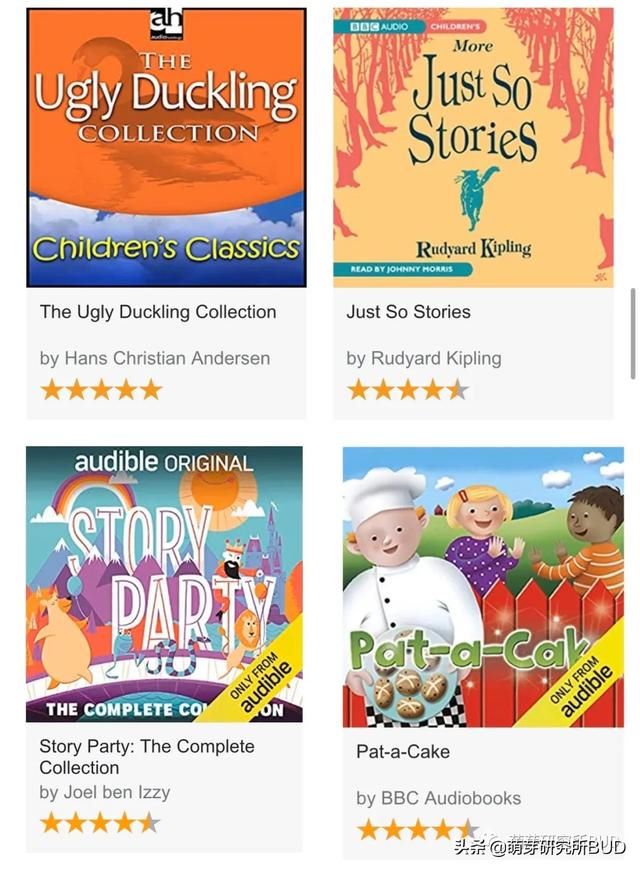Image resolution: width=640 pixels, height=870 pixels.
Task: Open the Story Party audible original cover
Action: click(164, 584)
